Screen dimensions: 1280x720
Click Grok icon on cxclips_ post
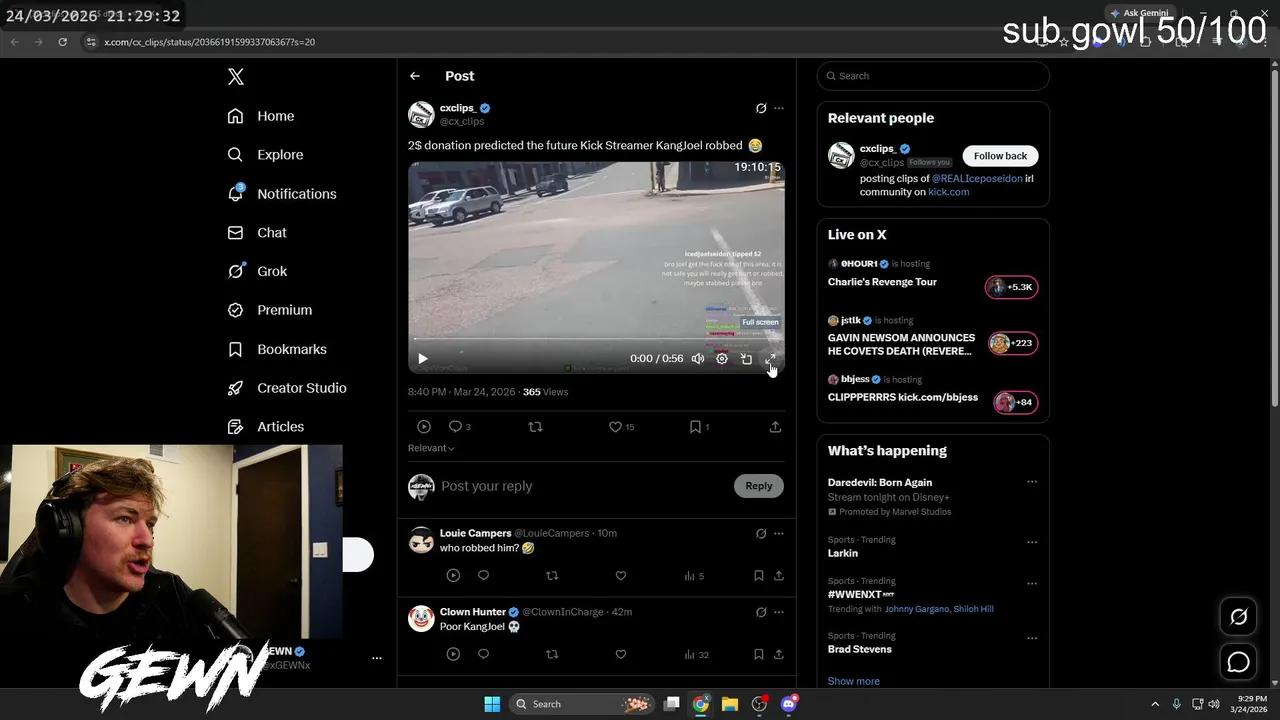(x=761, y=108)
